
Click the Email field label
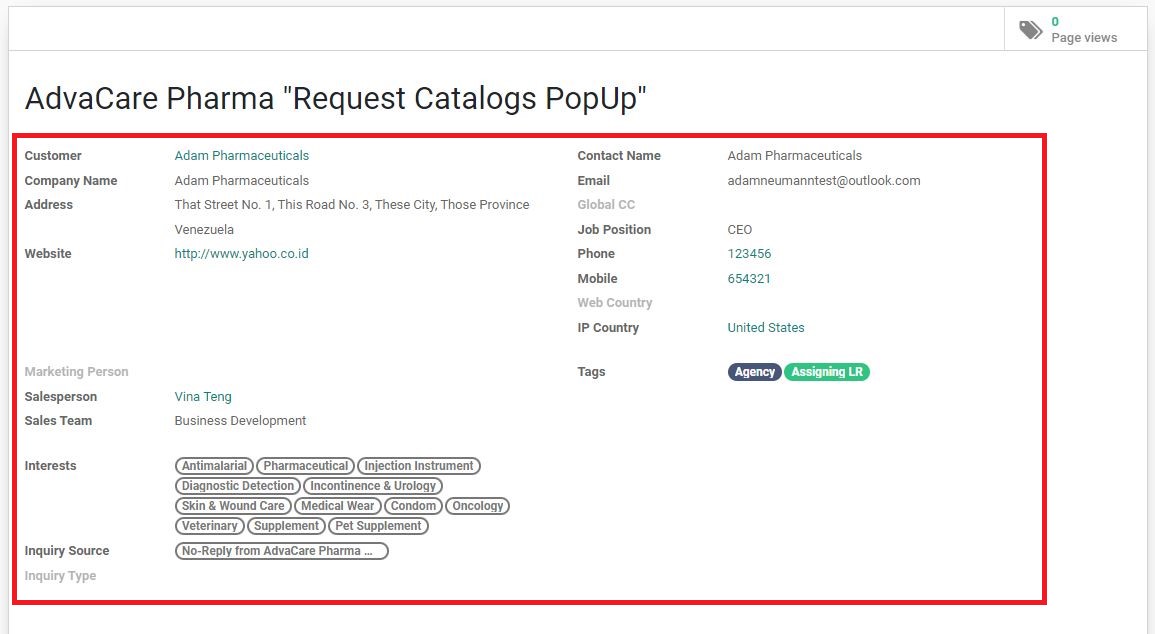click(594, 180)
